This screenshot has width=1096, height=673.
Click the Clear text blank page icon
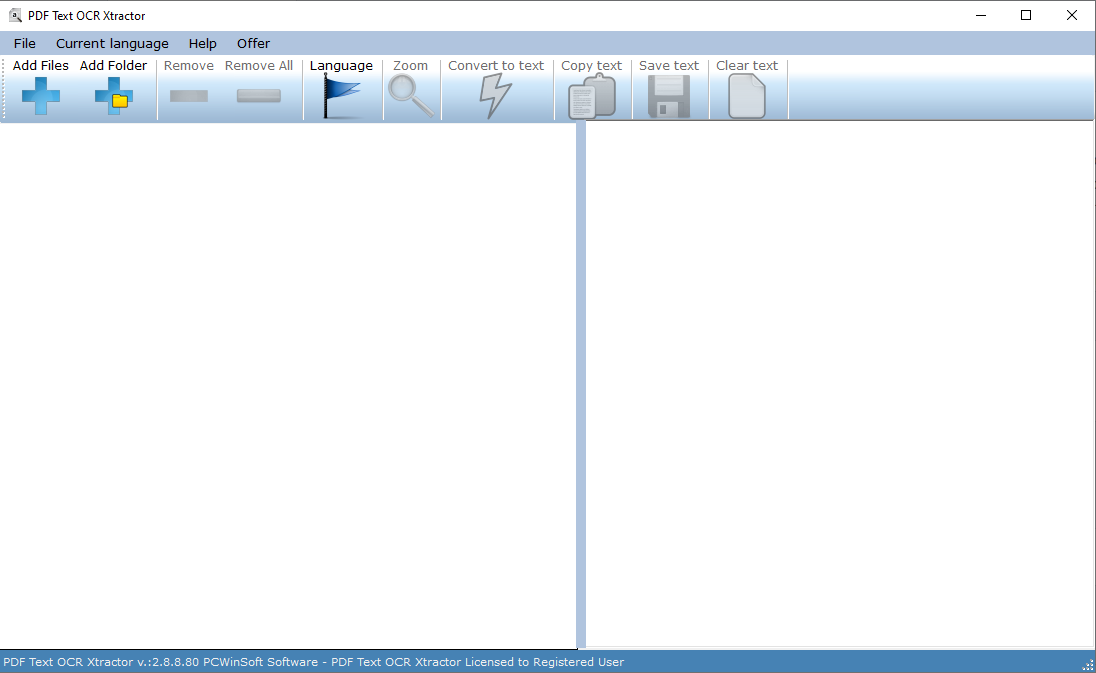click(746, 97)
